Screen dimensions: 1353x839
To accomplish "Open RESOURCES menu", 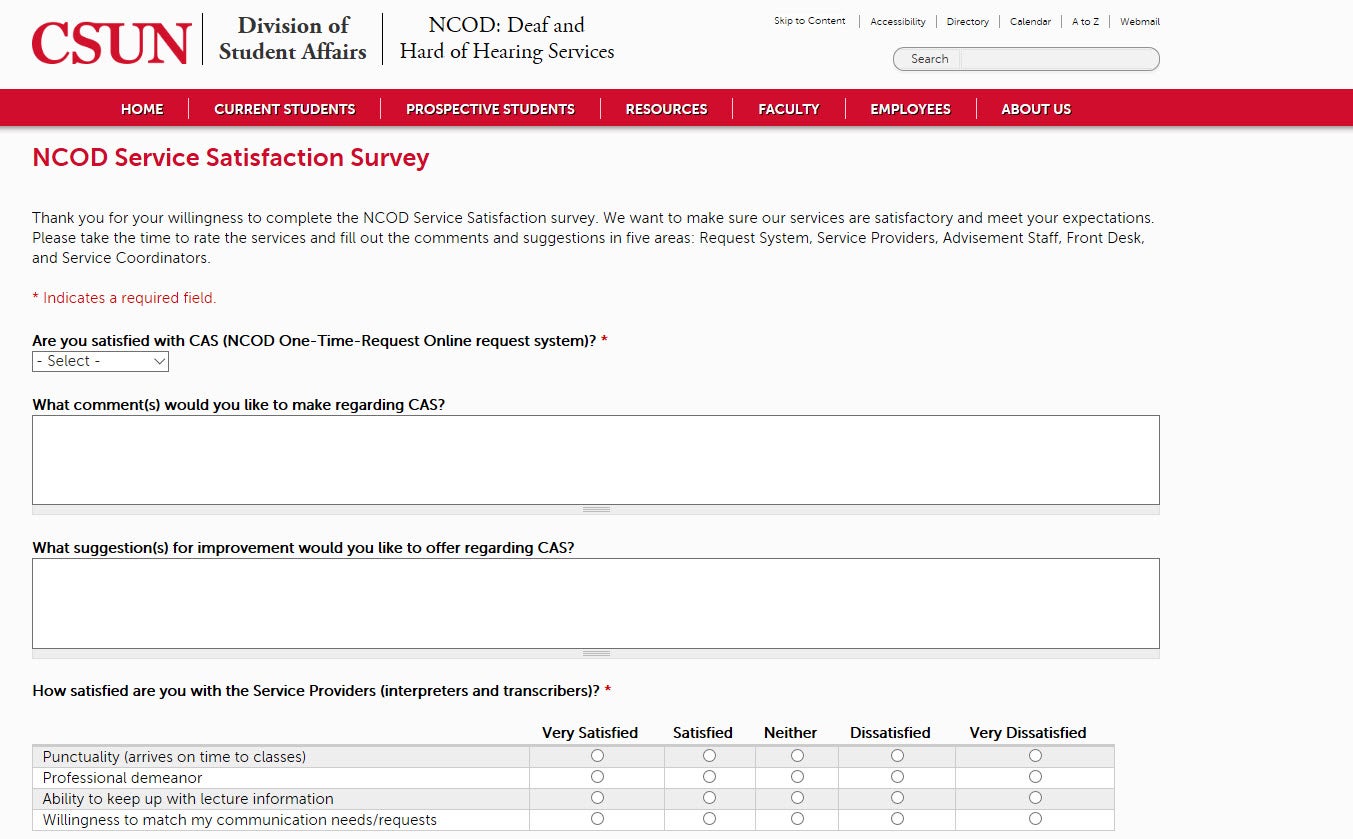I will [x=666, y=109].
